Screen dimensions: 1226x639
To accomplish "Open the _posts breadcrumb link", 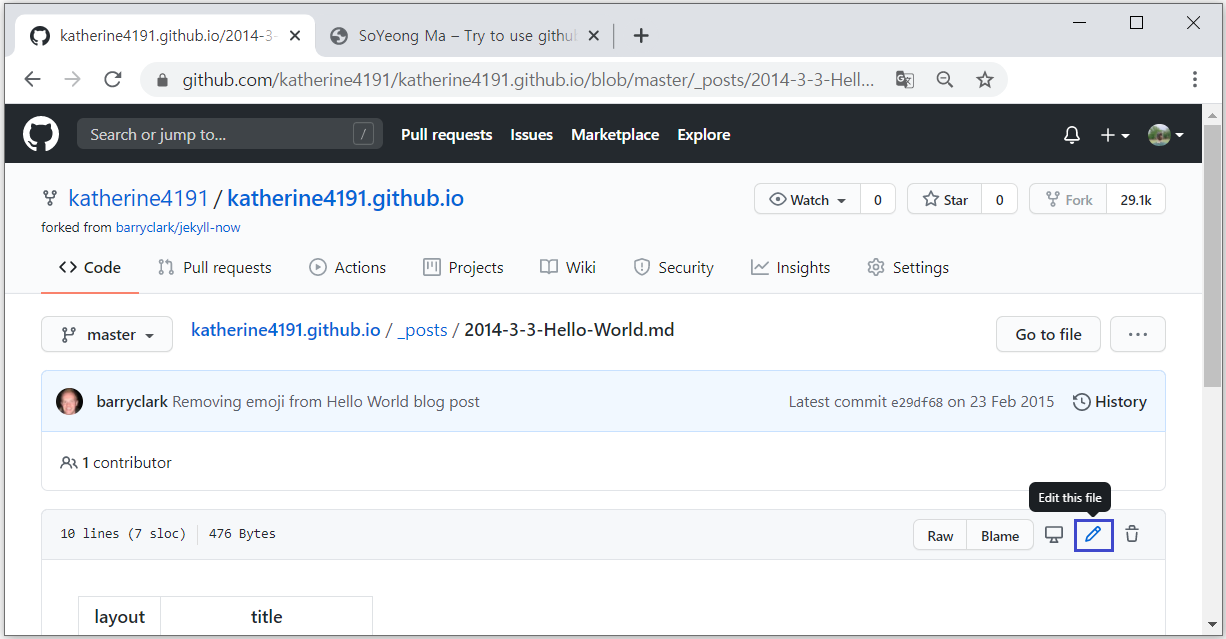I will [422, 329].
